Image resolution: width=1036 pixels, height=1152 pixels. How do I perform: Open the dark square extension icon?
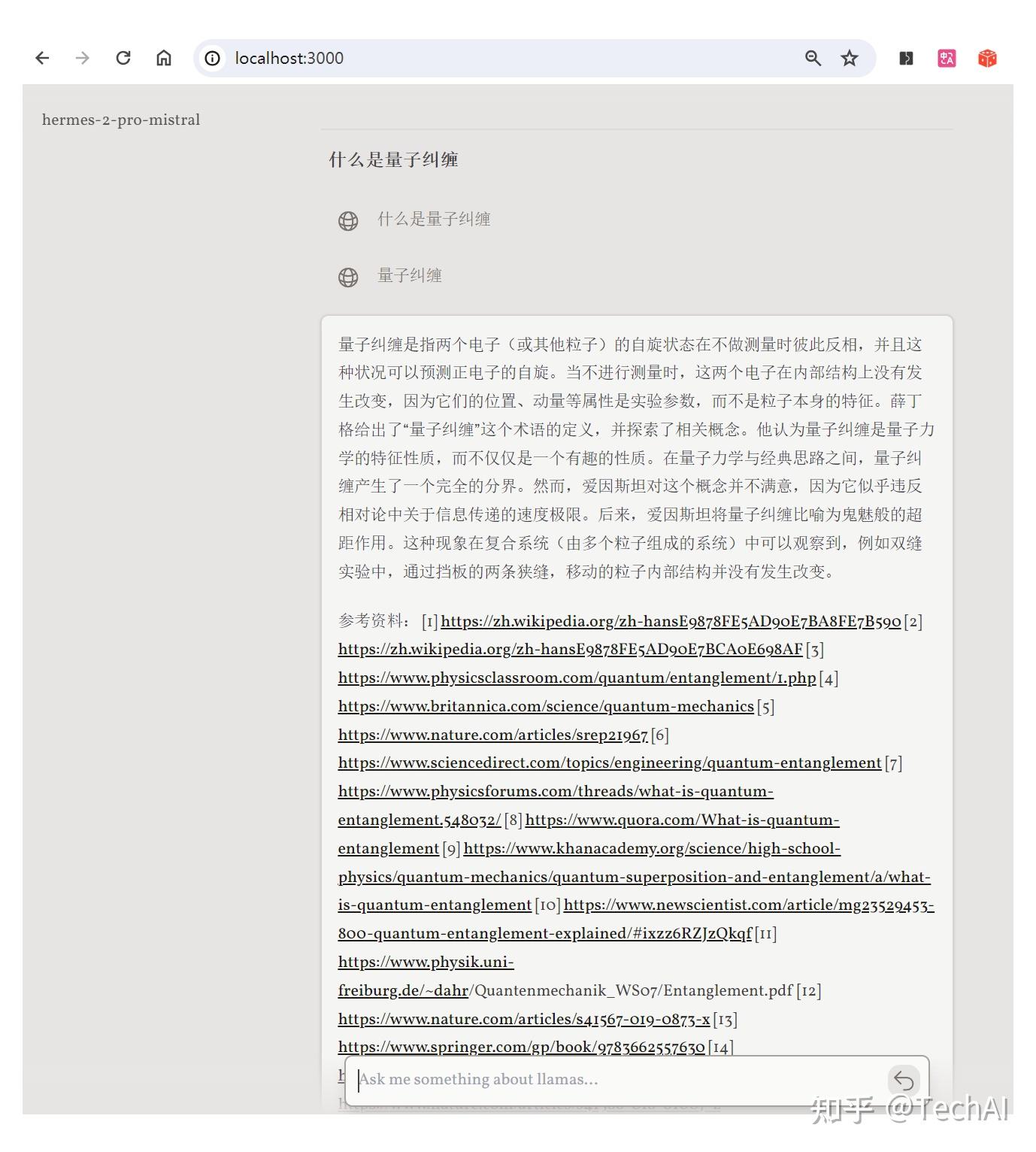[x=907, y=58]
